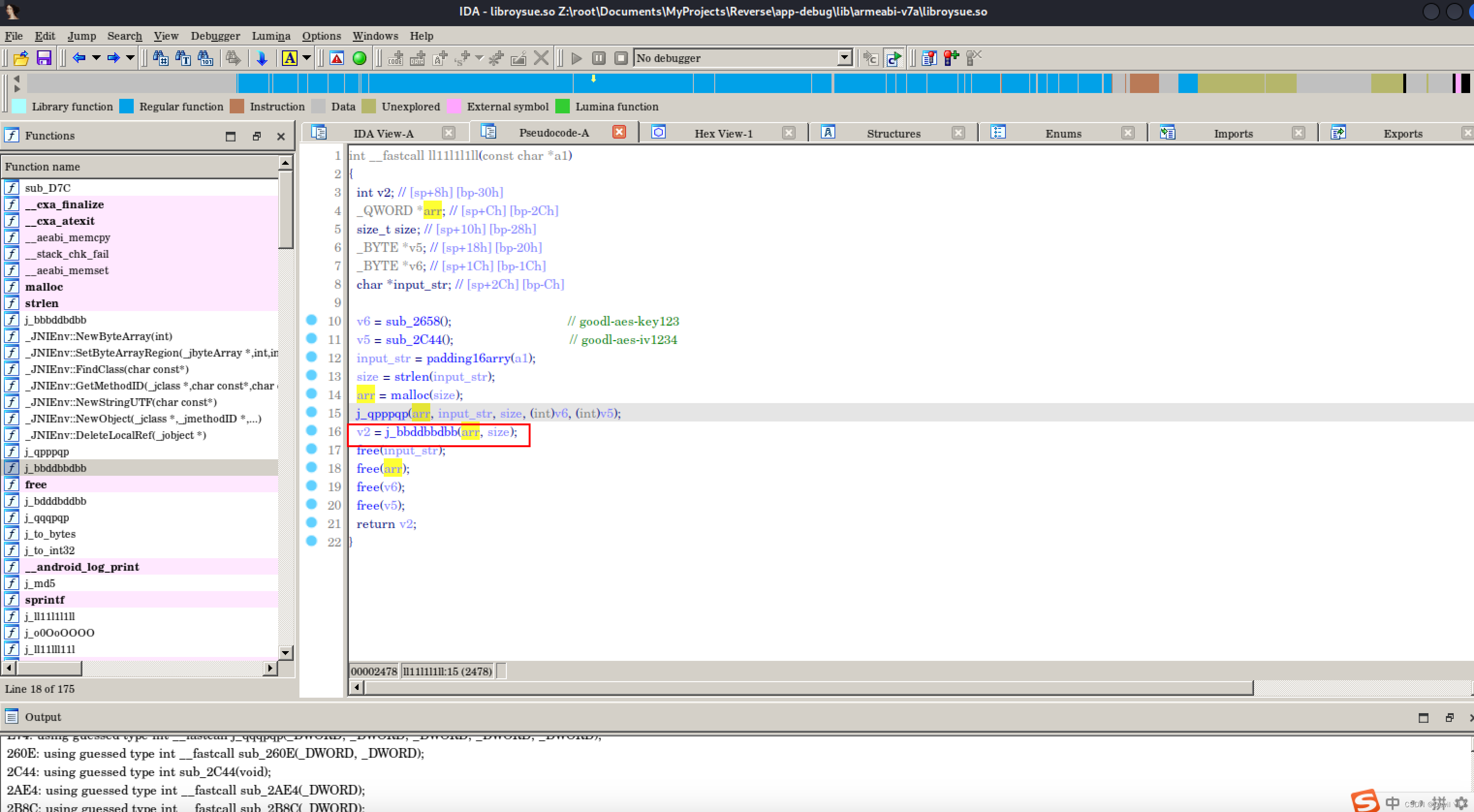
Task: Close the Pseudocode-A tab
Action: click(x=619, y=132)
